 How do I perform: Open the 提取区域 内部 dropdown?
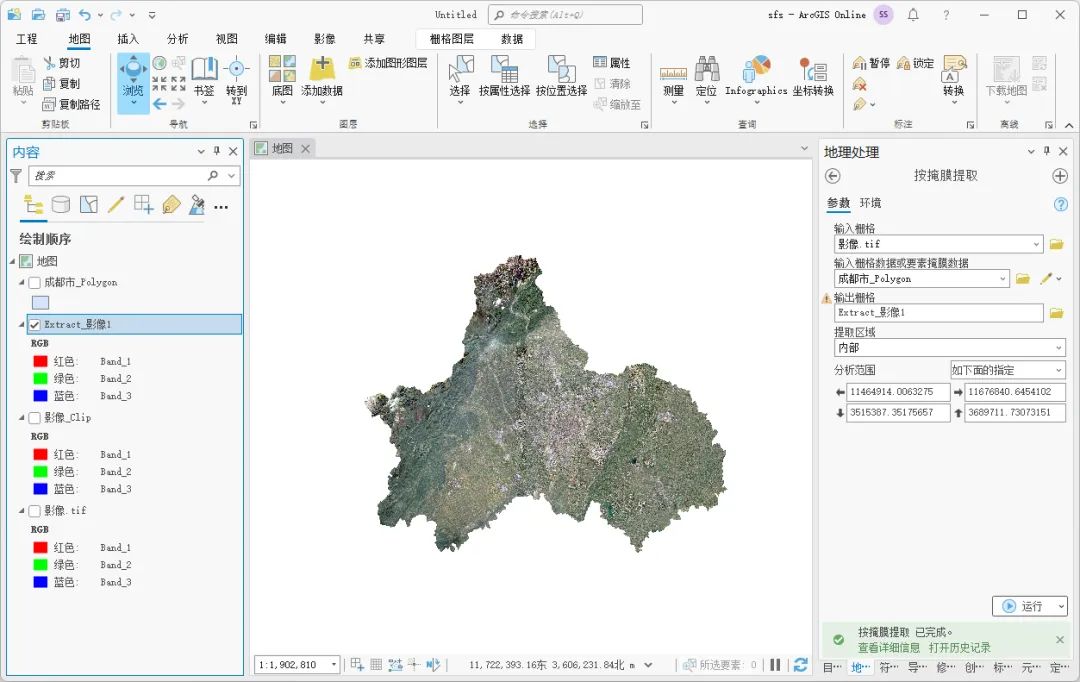click(x=1059, y=348)
